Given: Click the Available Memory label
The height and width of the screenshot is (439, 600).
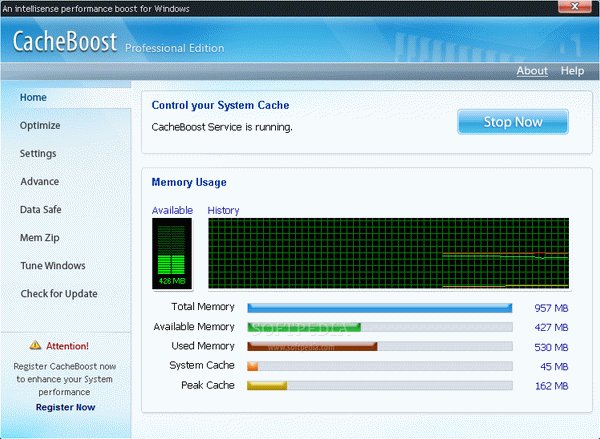Looking at the screenshot, I should click(194, 327).
